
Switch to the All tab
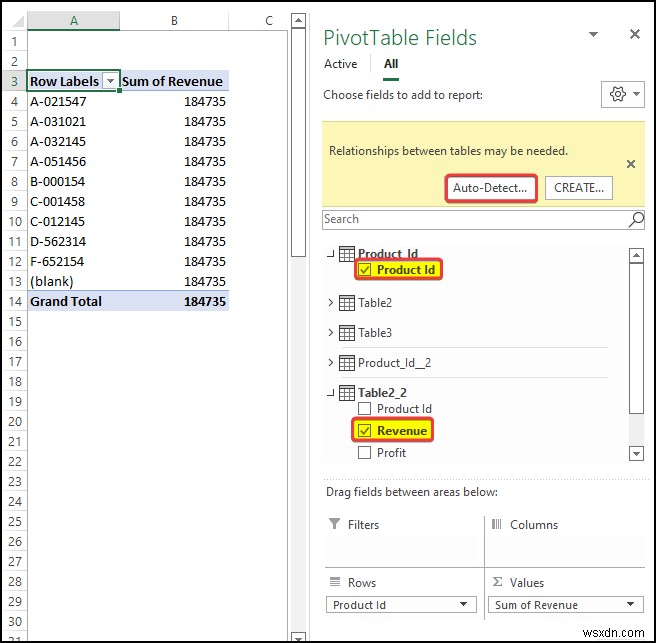click(x=391, y=64)
